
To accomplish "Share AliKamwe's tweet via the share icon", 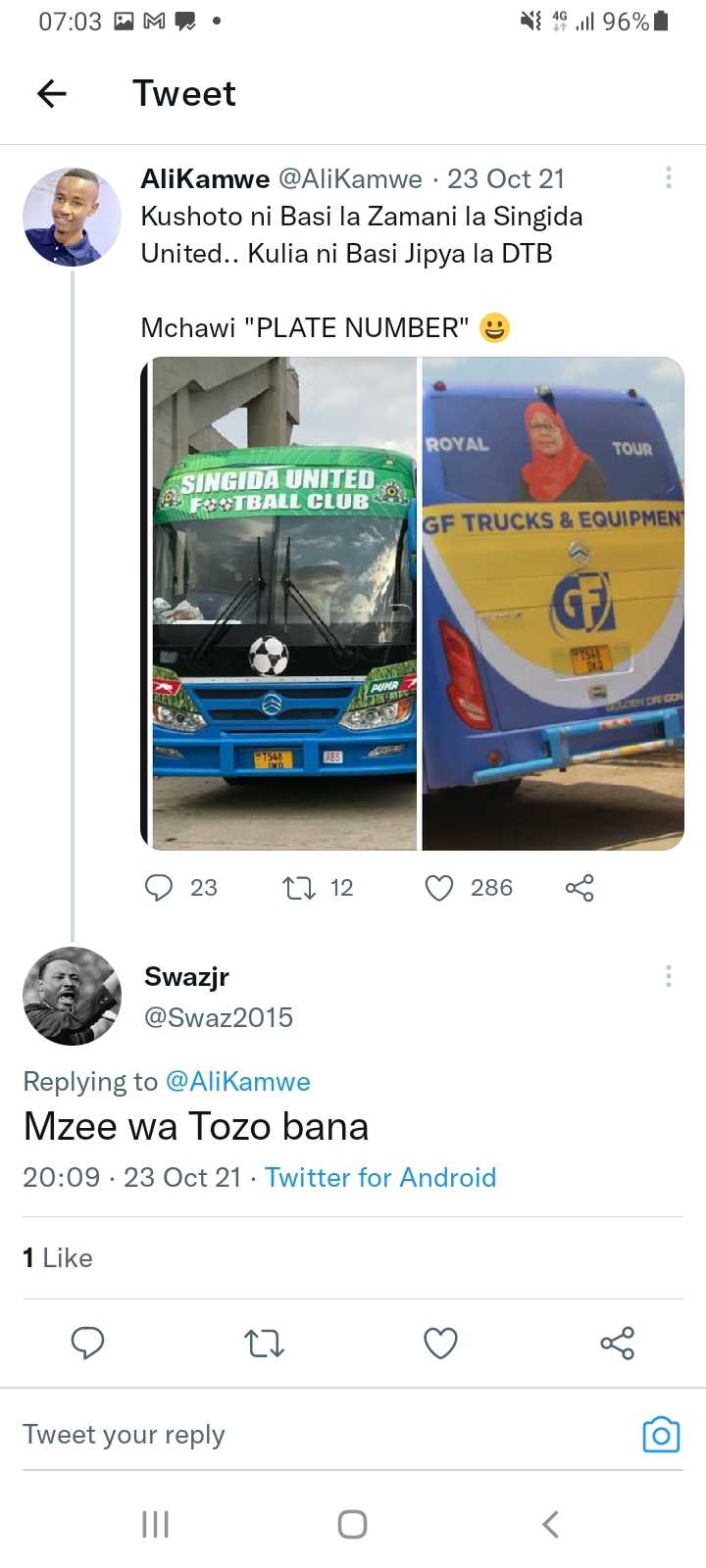I will [x=580, y=888].
